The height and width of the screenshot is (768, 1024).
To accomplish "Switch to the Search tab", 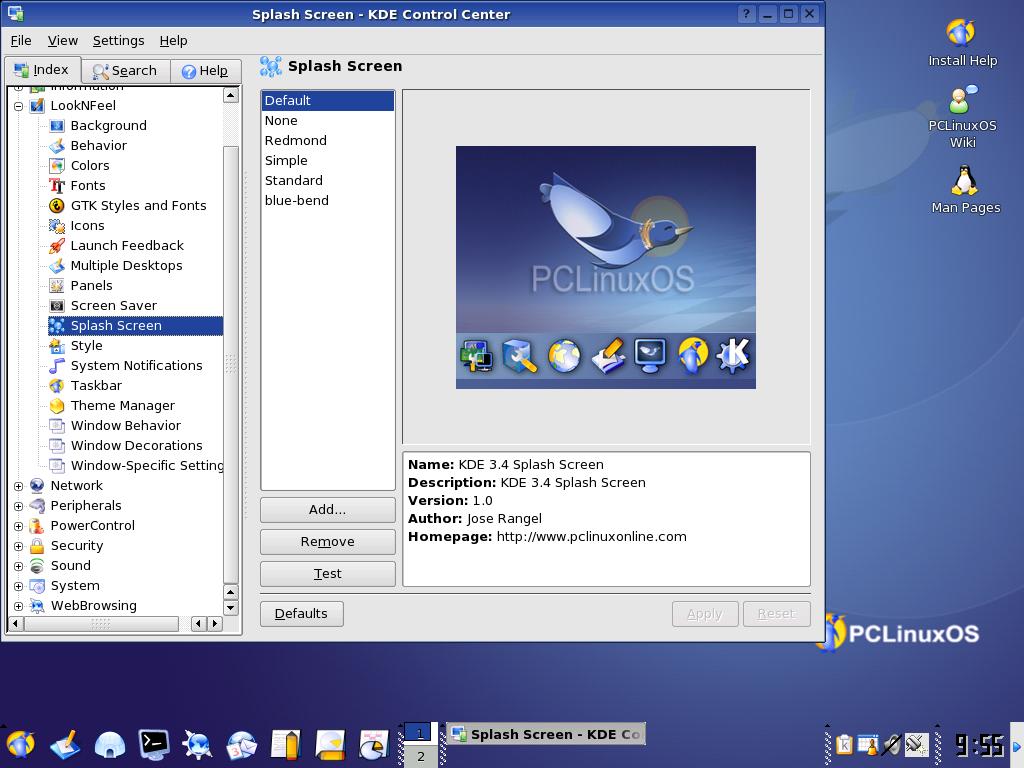I will (x=125, y=71).
